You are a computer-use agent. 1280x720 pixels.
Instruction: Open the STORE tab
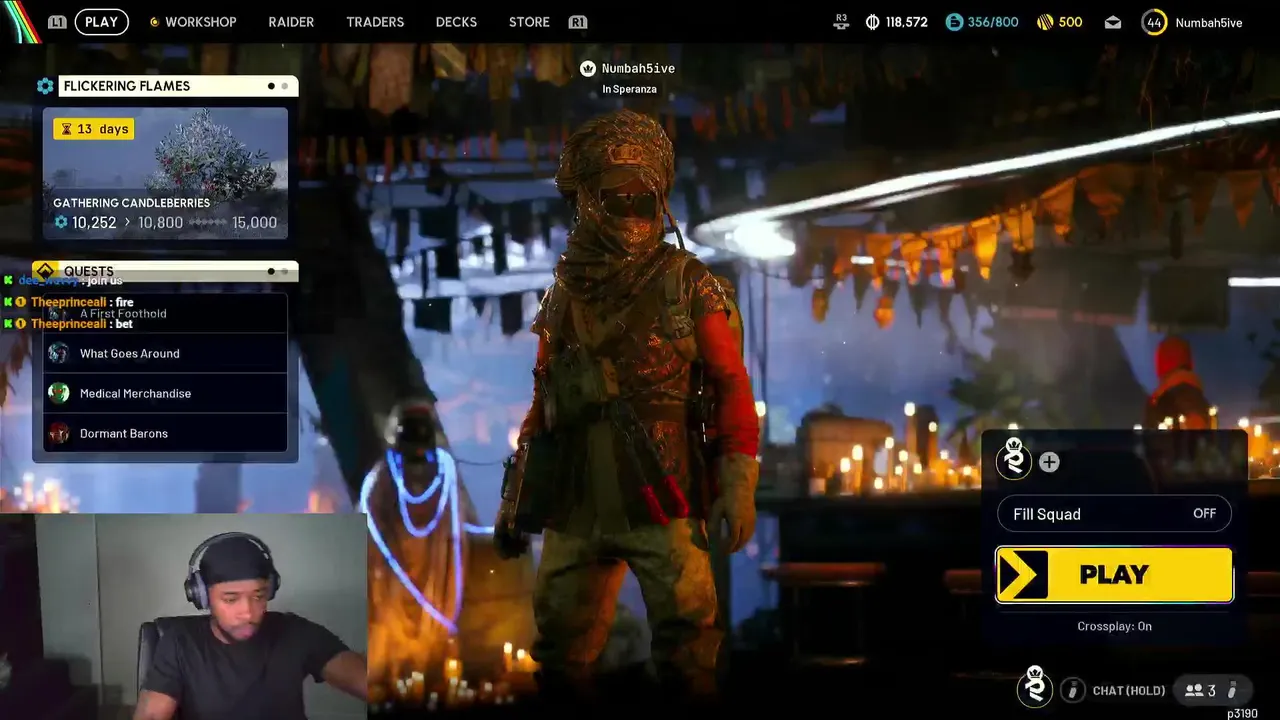[529, 22]
